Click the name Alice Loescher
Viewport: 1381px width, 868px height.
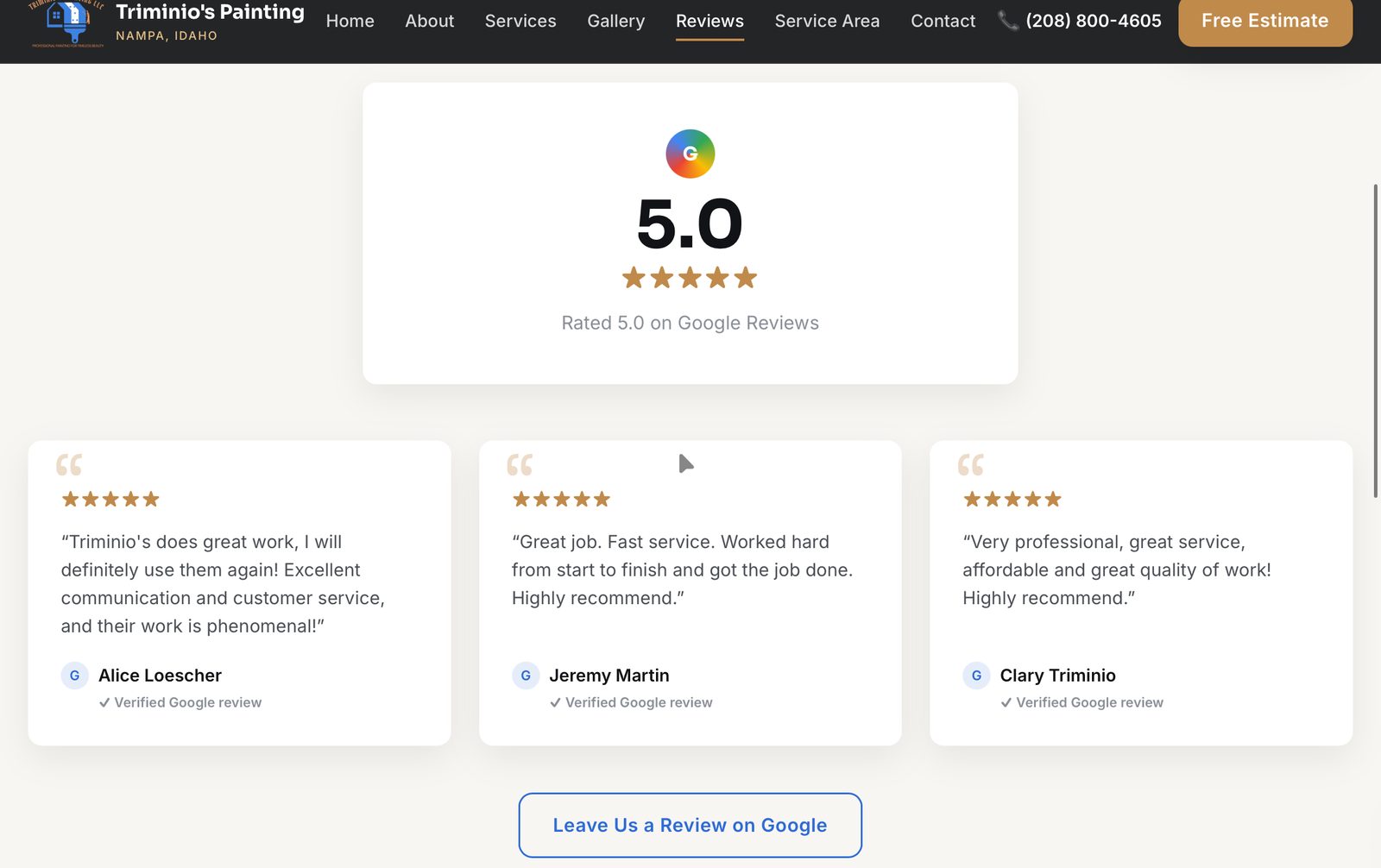(160, 676)
